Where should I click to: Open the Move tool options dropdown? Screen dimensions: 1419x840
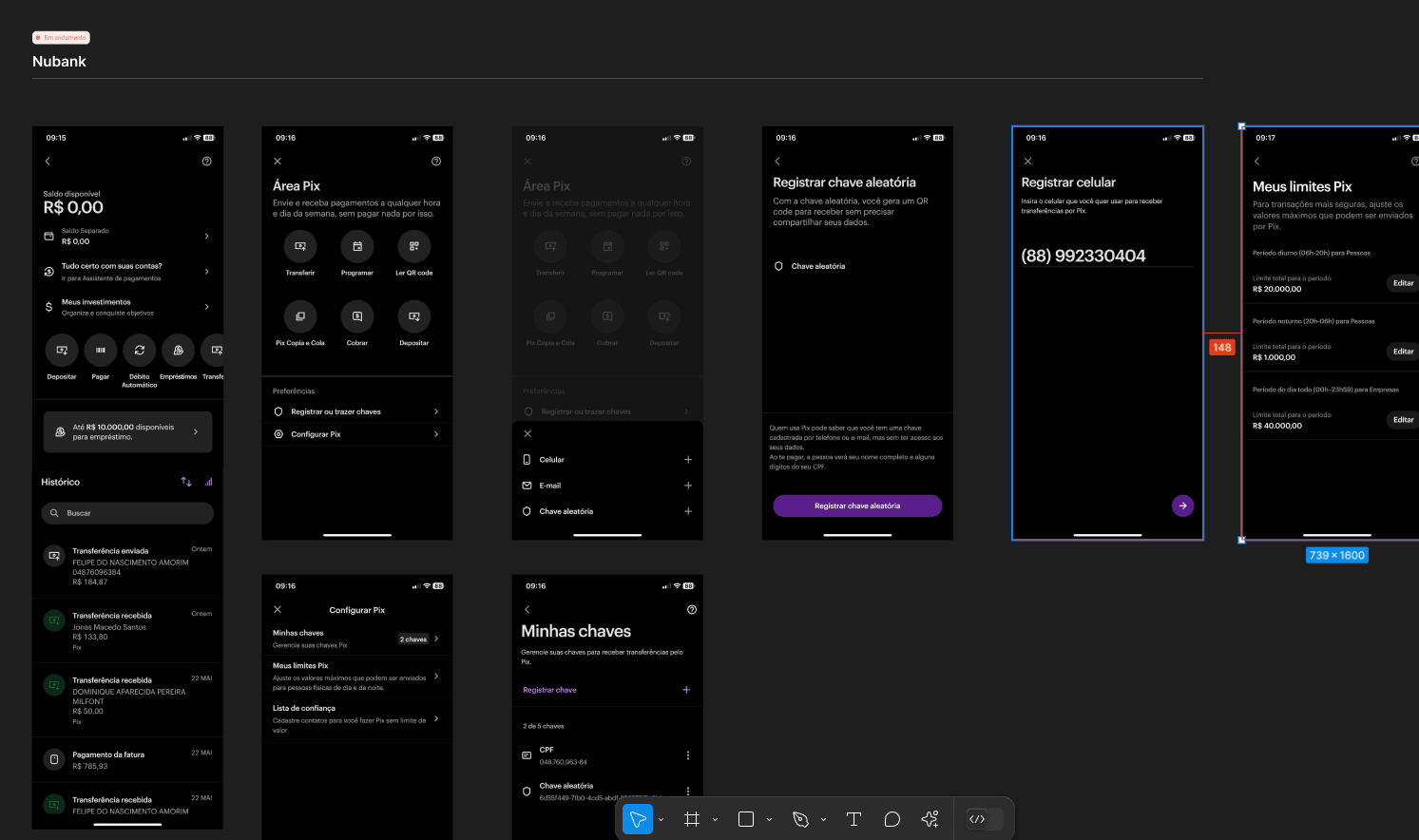coord(662,819)
